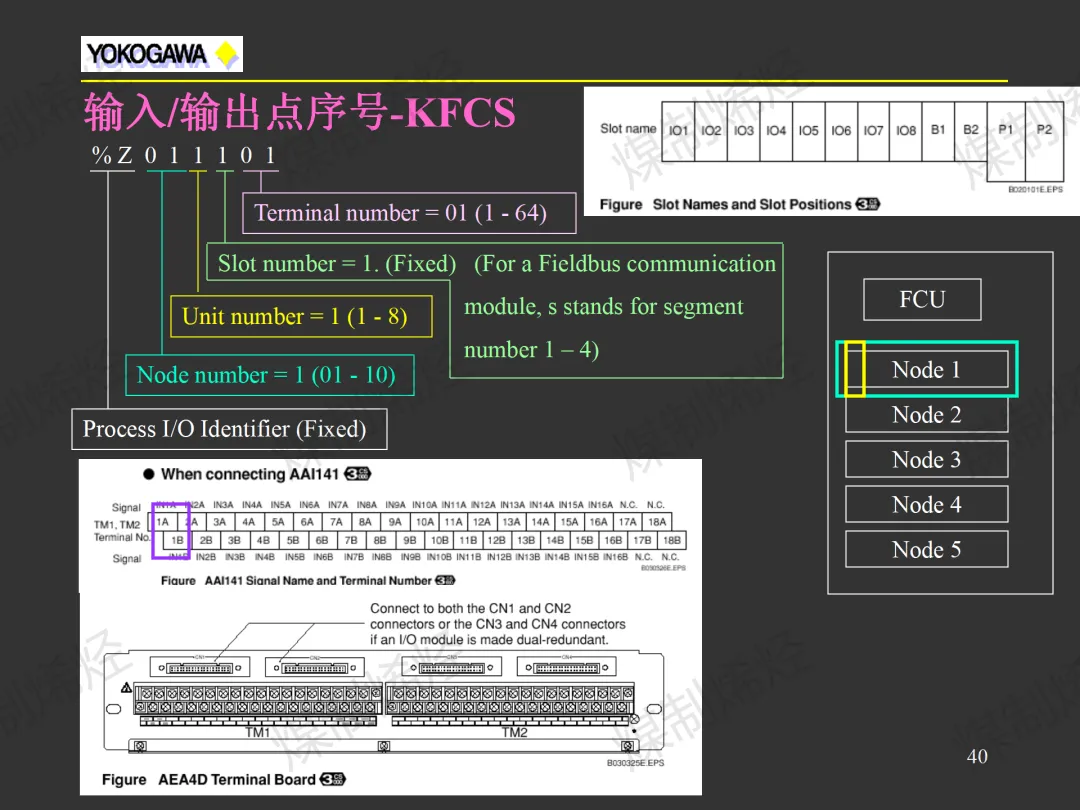
Task: Click the Node number = 1 (01 - 10) box
Action: [270, 375]
